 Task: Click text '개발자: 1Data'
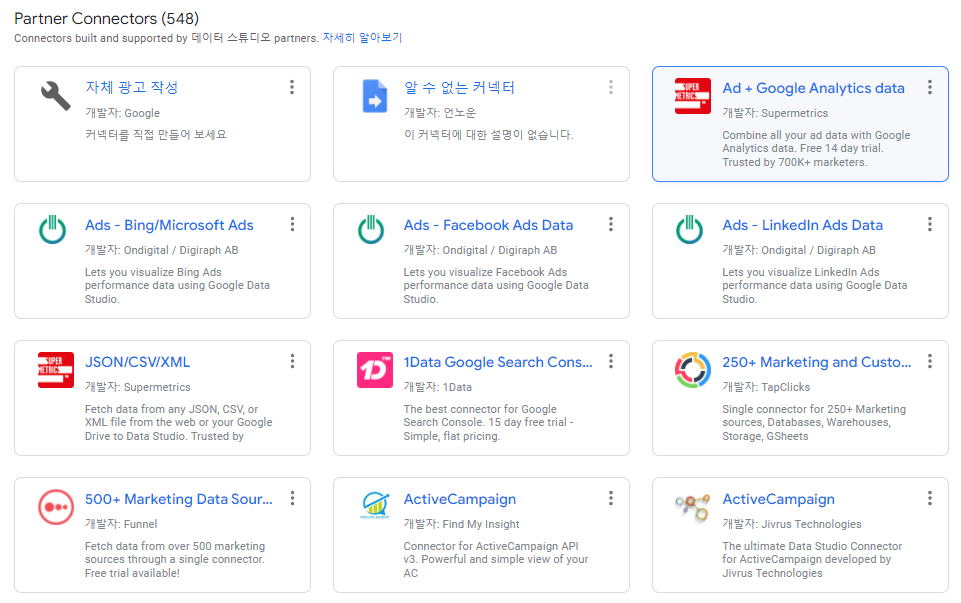tap(438, 387)
